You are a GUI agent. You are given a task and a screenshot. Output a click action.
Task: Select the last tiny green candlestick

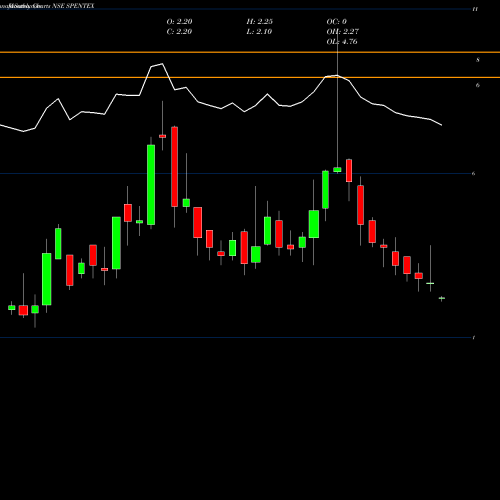(x=442, y=298)
